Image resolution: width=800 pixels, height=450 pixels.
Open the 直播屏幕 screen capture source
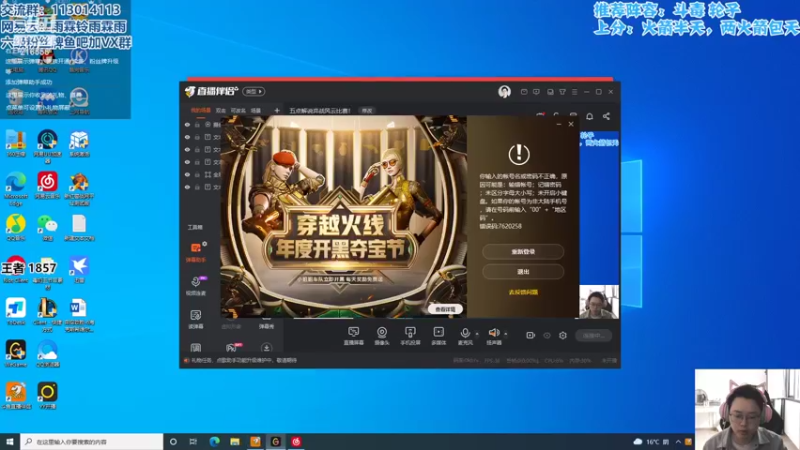[353, 336]
